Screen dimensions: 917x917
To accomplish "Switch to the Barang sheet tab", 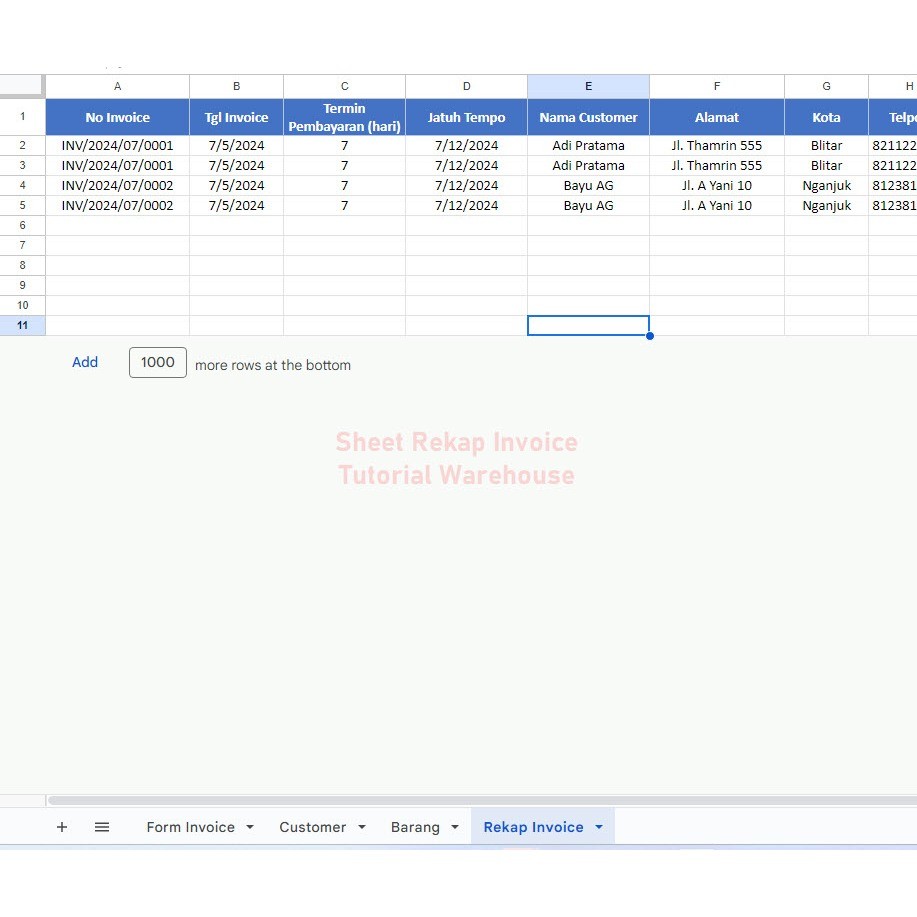I will click(415, 827).
